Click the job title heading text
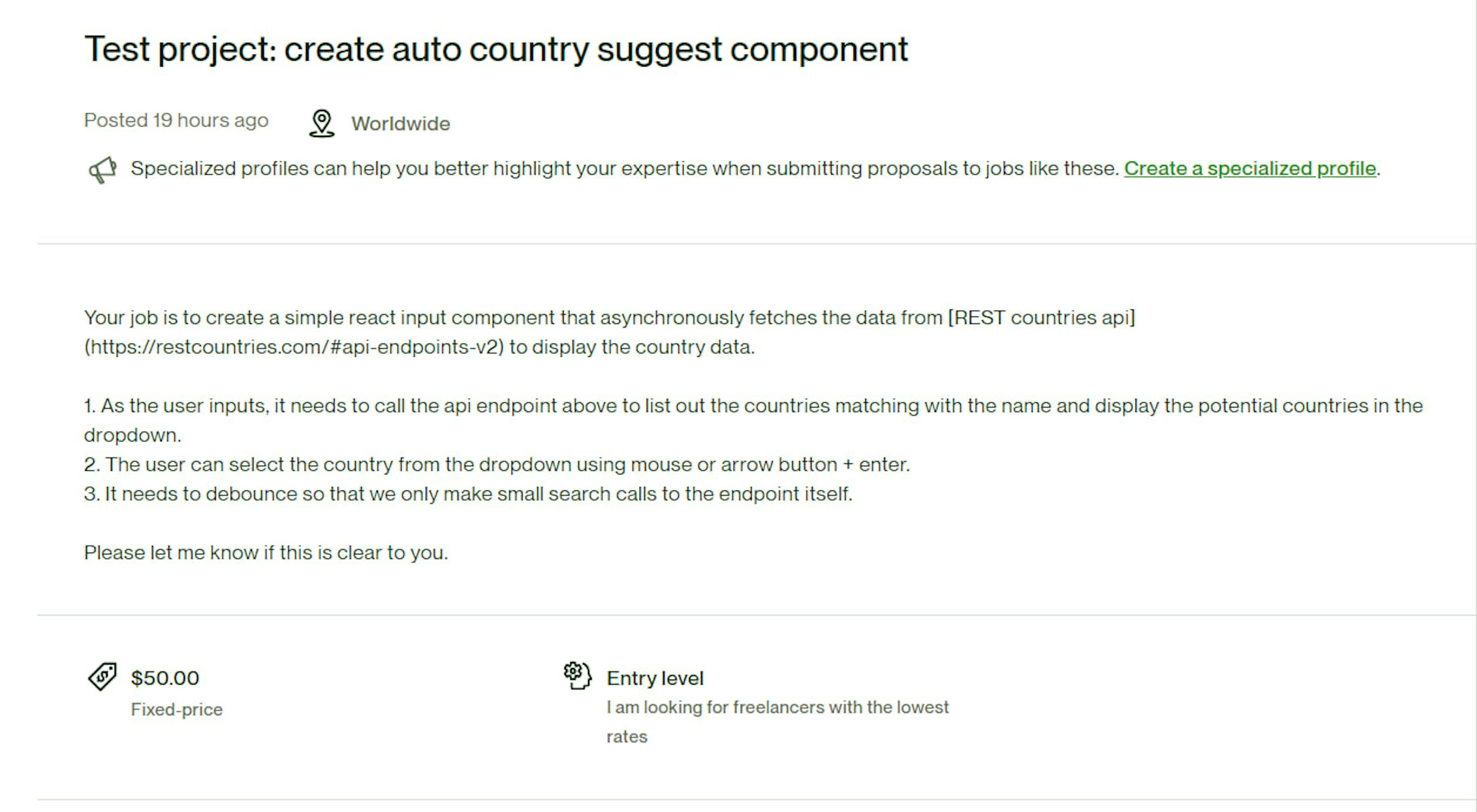 click(x=497, y=49)
